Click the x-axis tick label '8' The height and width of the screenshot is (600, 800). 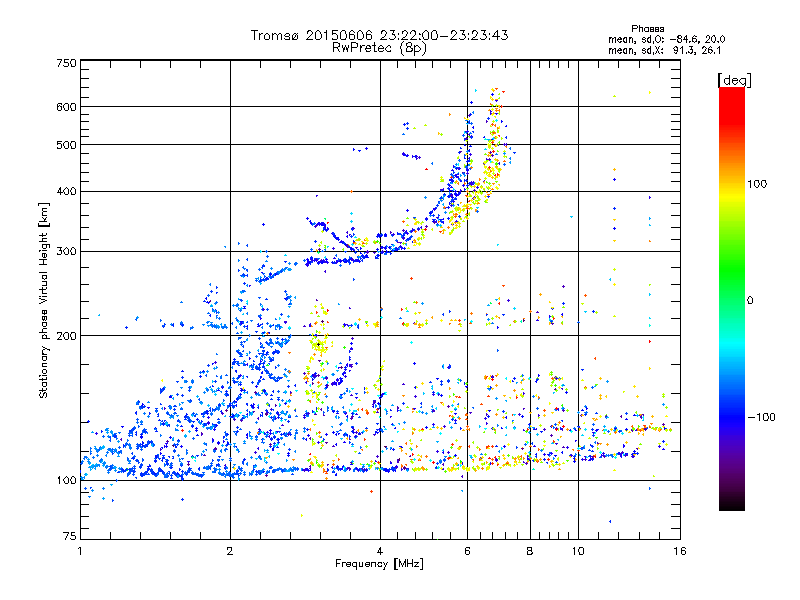click(x=530, y=551)
